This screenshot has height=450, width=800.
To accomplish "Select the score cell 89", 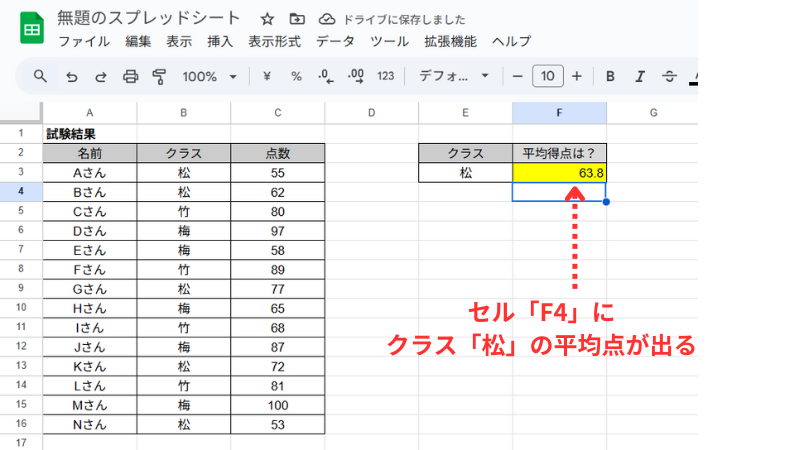I will coord(278,270).
